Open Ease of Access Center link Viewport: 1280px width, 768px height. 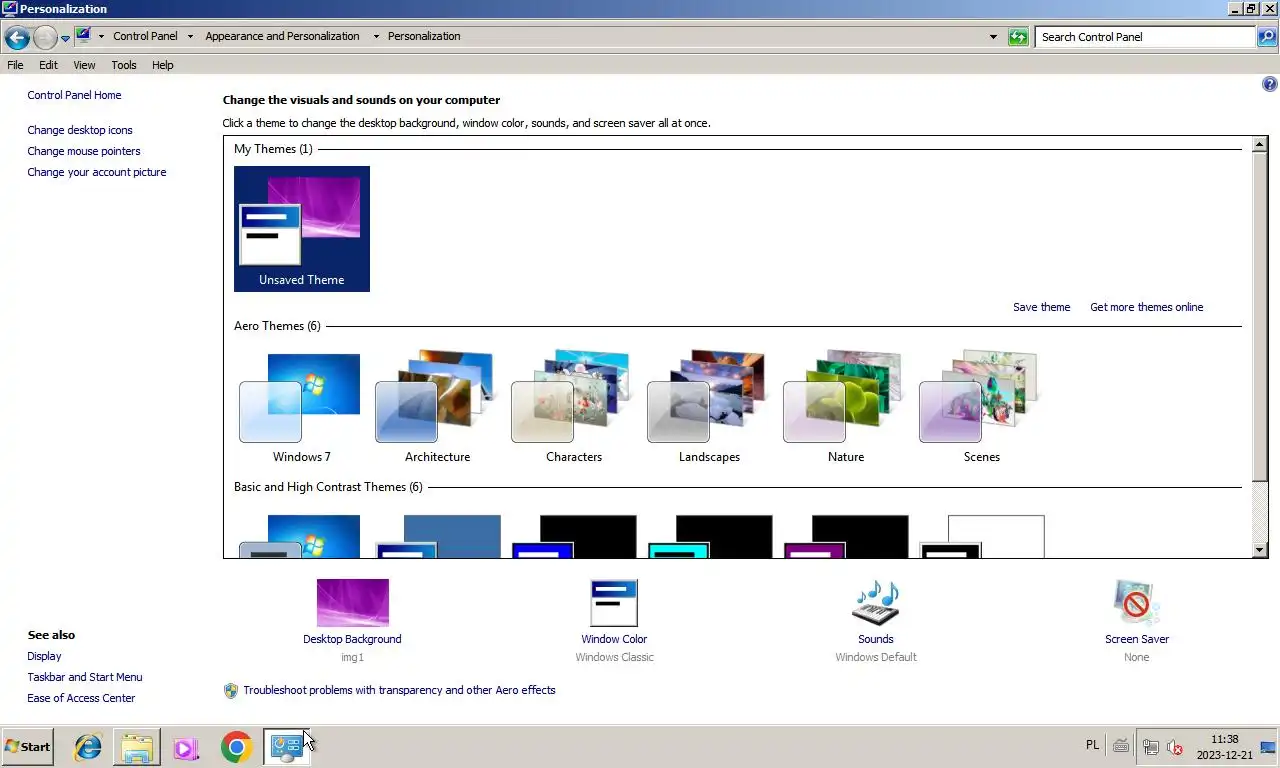point(81,698)
